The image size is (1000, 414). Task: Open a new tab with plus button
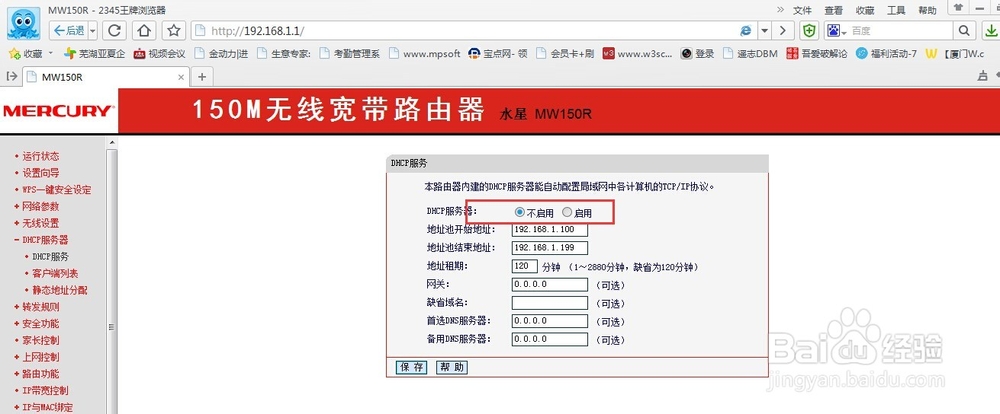(202, 77)
